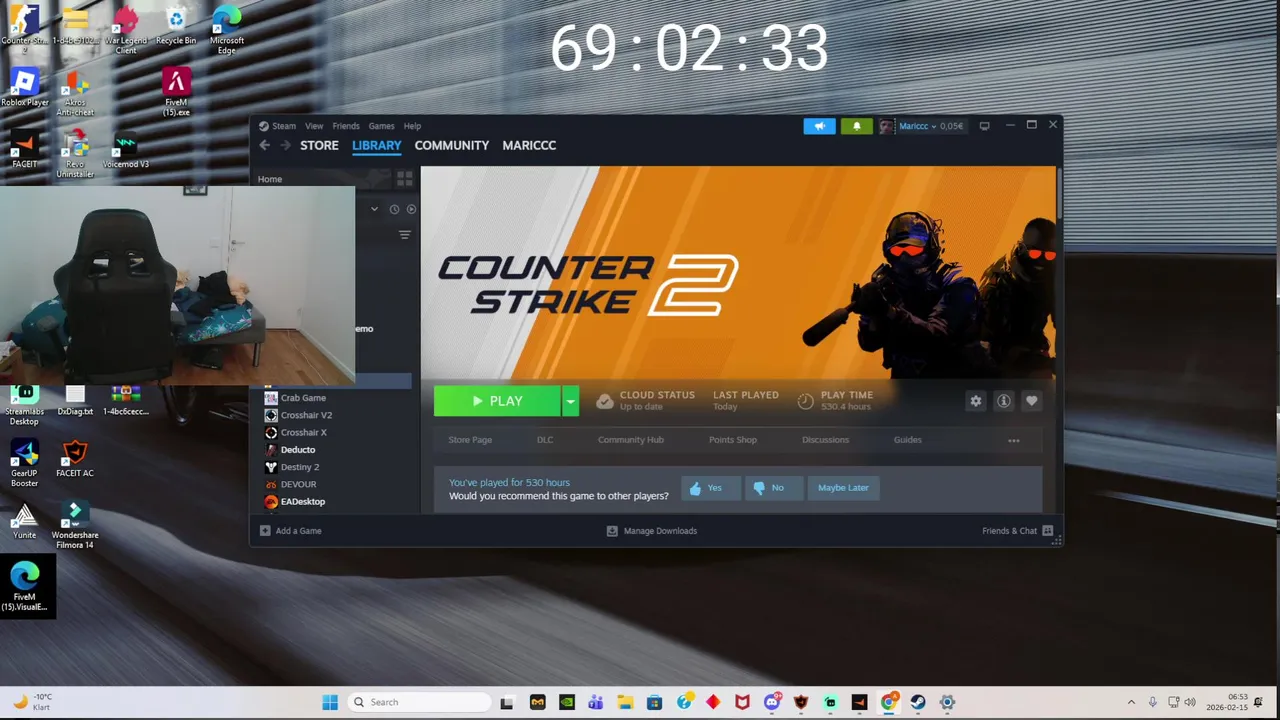
Task: Select the LIBRARY tab
Action: pos(377,145)
